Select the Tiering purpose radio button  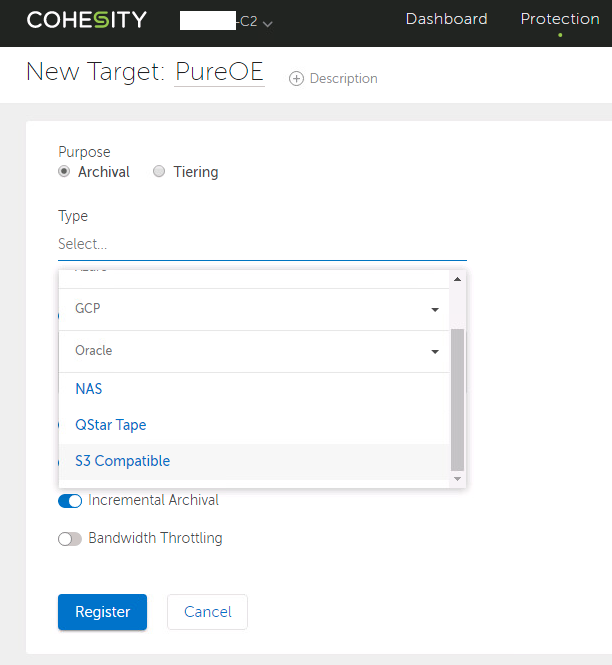click(159, 171)
